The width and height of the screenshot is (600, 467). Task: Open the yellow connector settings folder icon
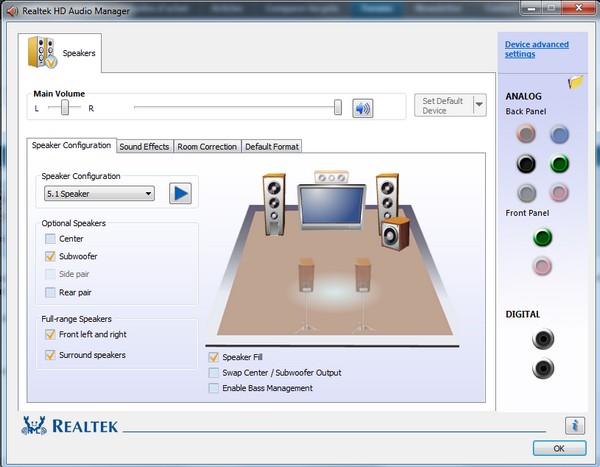575,82
